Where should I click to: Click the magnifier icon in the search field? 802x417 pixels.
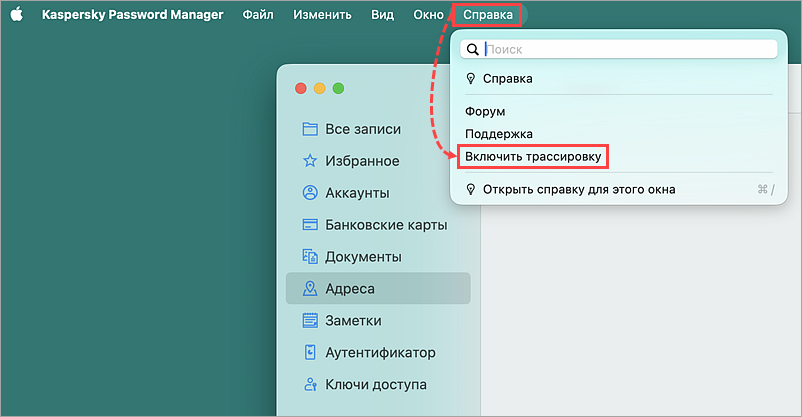click(473, 49)
